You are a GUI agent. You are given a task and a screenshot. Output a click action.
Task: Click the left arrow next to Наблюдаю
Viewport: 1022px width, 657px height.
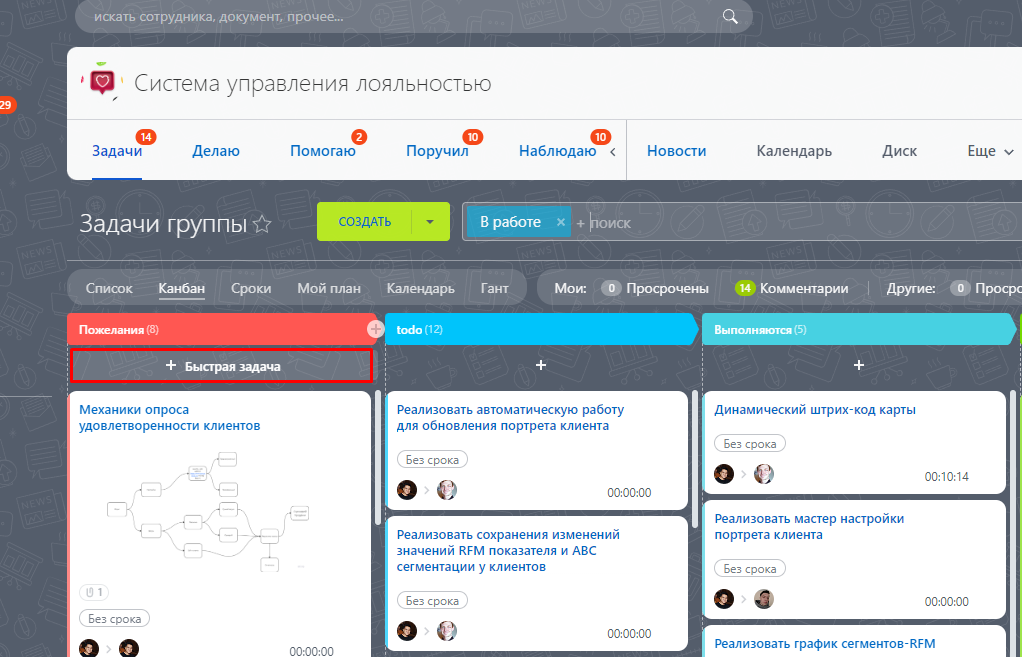tap(613, 152)
